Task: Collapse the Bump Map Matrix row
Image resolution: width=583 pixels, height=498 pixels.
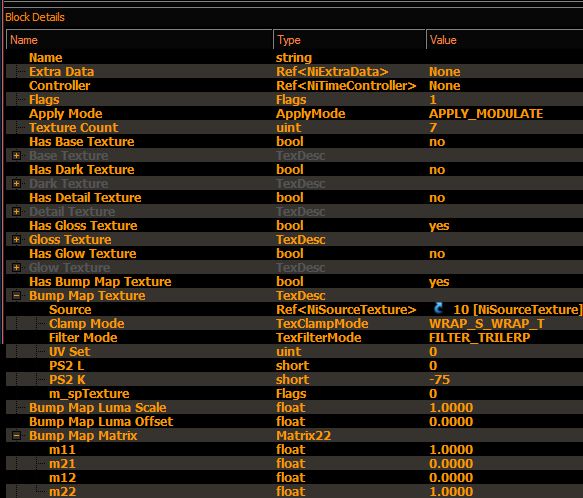Action: click(16, 436)
